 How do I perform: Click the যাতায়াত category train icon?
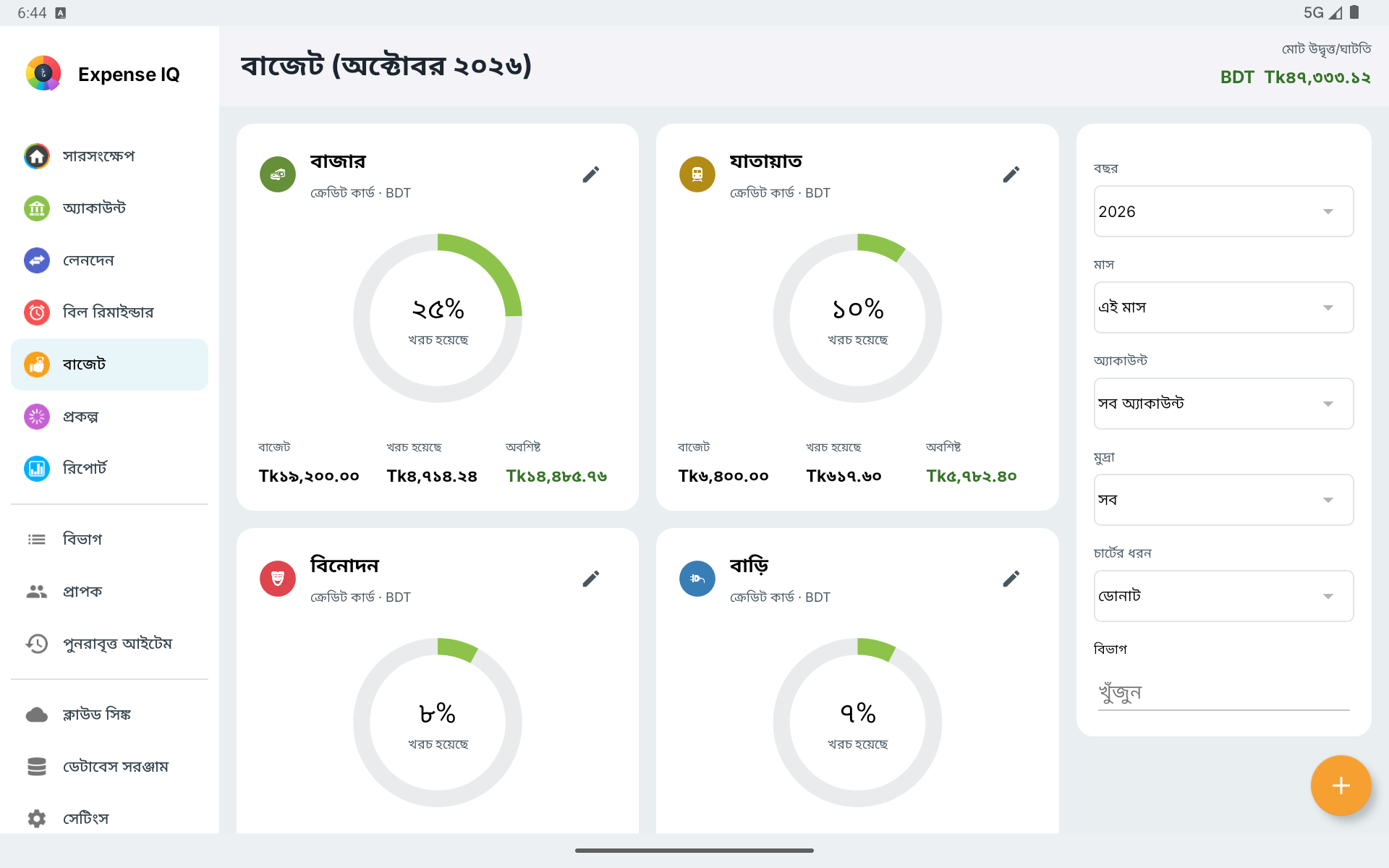(x=697, y=174)
